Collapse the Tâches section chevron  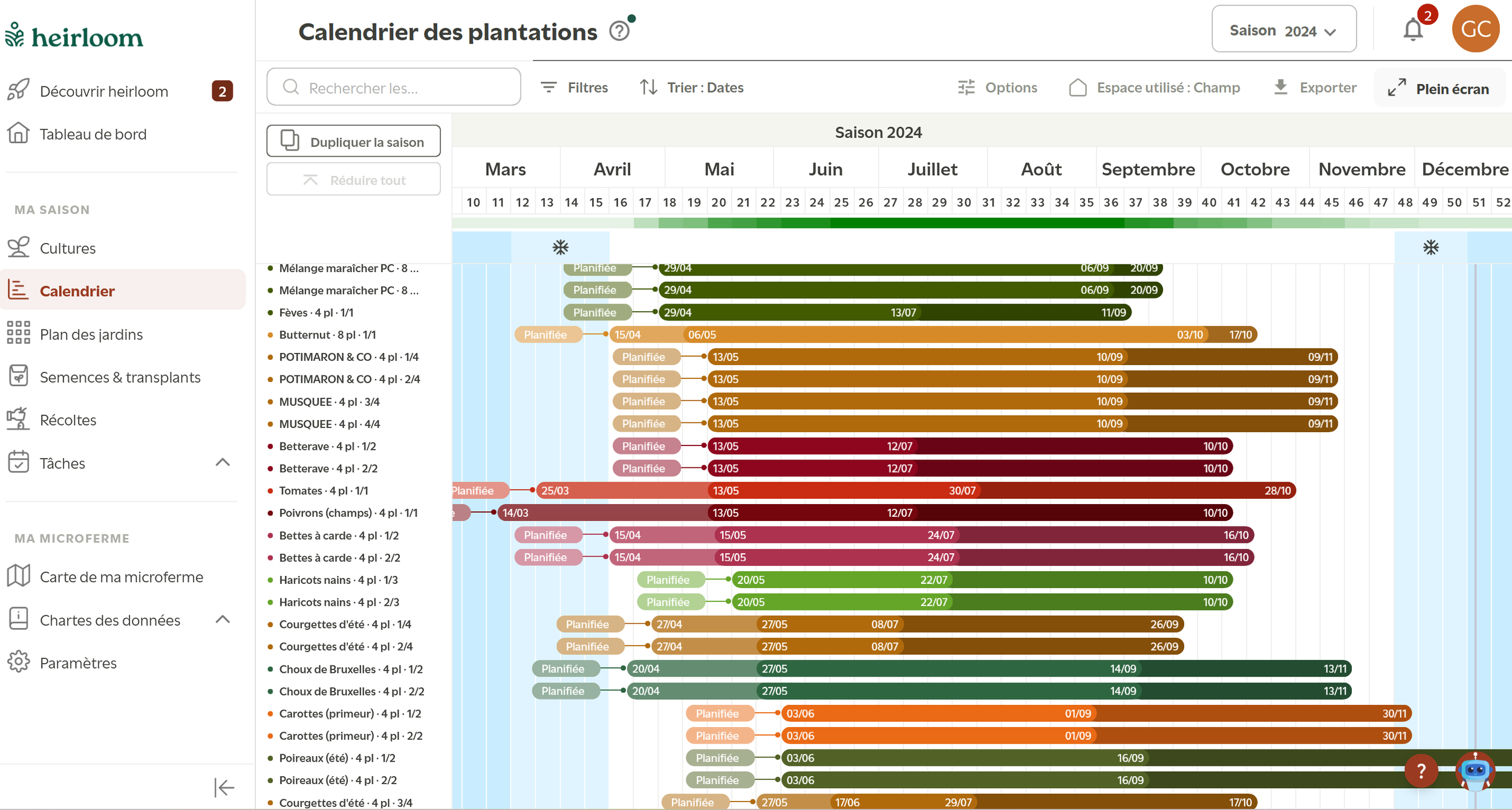click(x=223, y=462)
